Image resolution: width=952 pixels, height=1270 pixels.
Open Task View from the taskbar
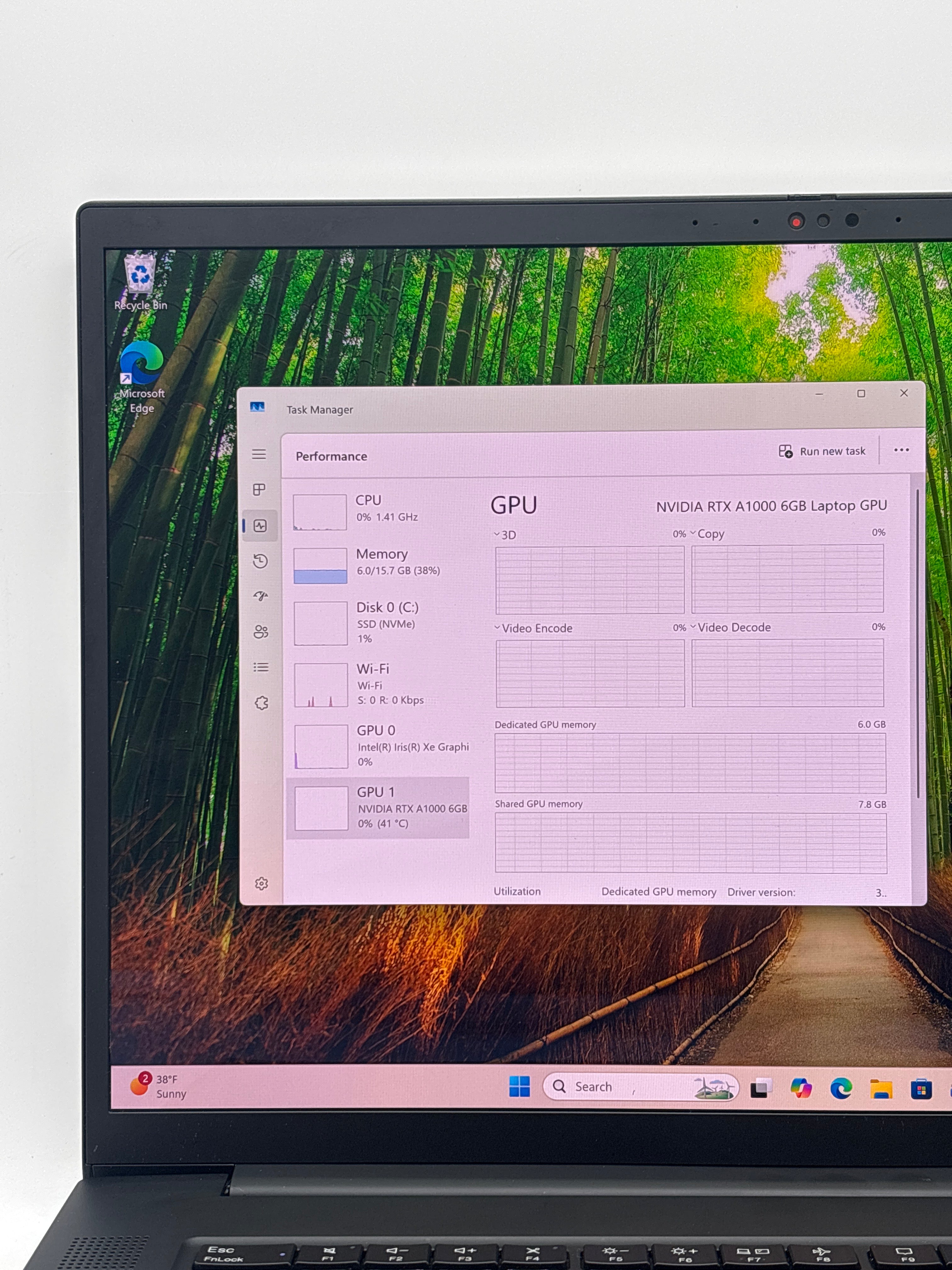click(x=761, y=1088)
